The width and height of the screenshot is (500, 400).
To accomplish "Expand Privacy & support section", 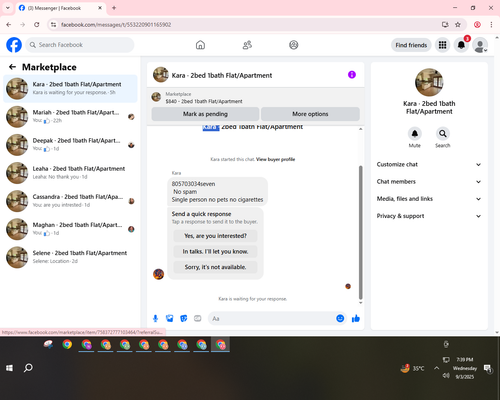I will 429,216.
